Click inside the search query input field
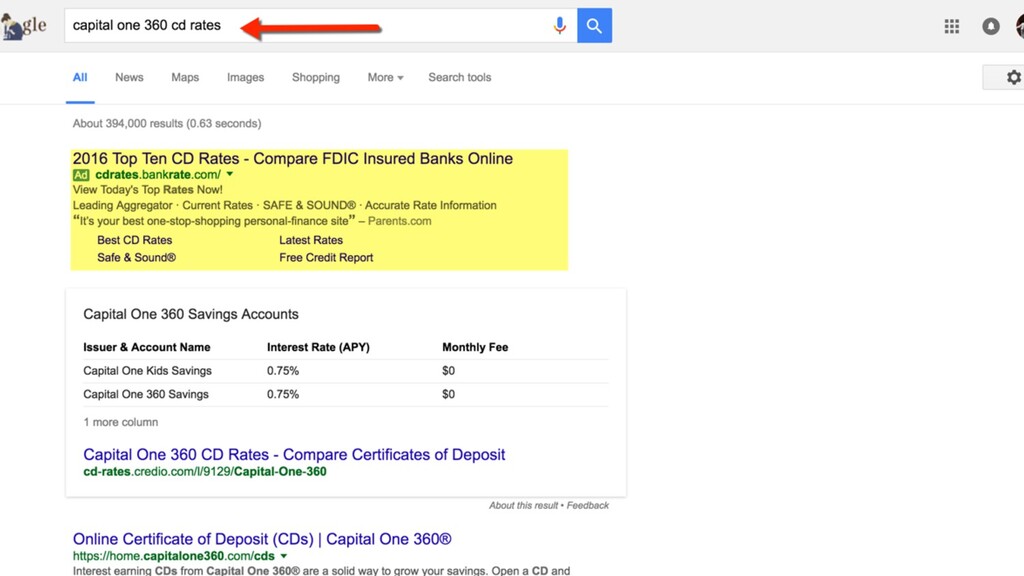The image size is (1024, 576). (307, 25)
